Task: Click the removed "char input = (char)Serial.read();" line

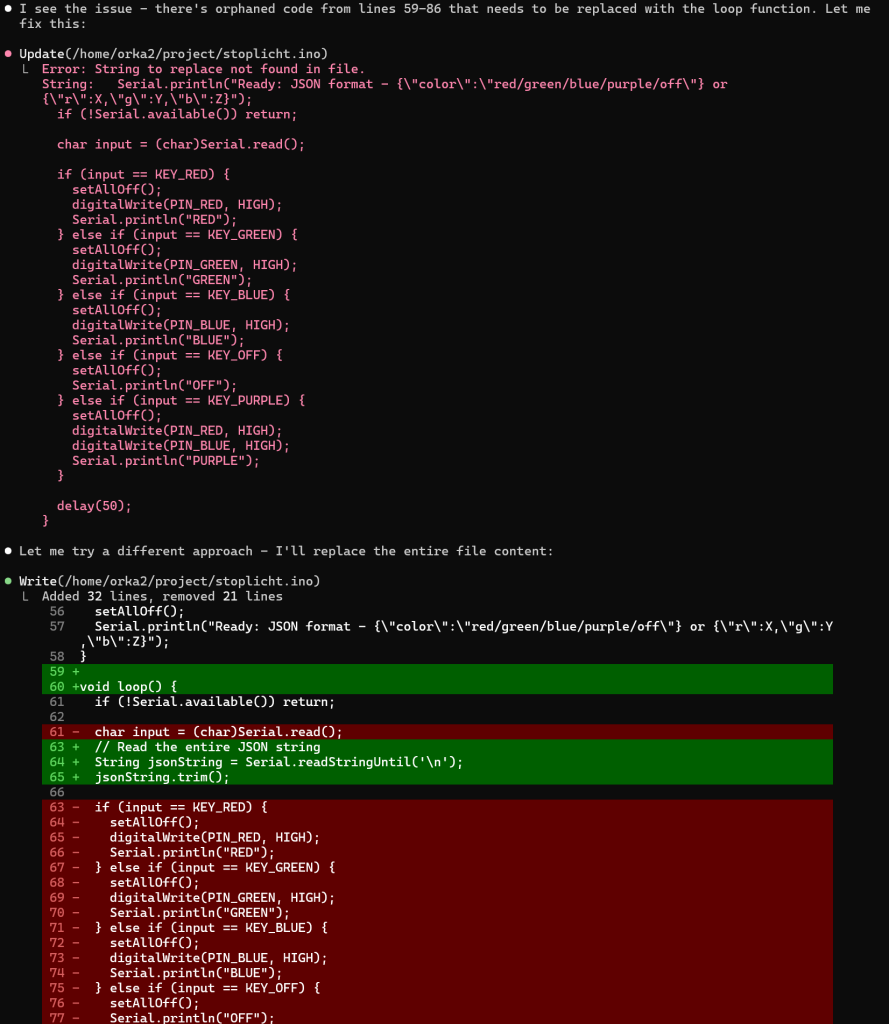Action: tap(218, 732)
